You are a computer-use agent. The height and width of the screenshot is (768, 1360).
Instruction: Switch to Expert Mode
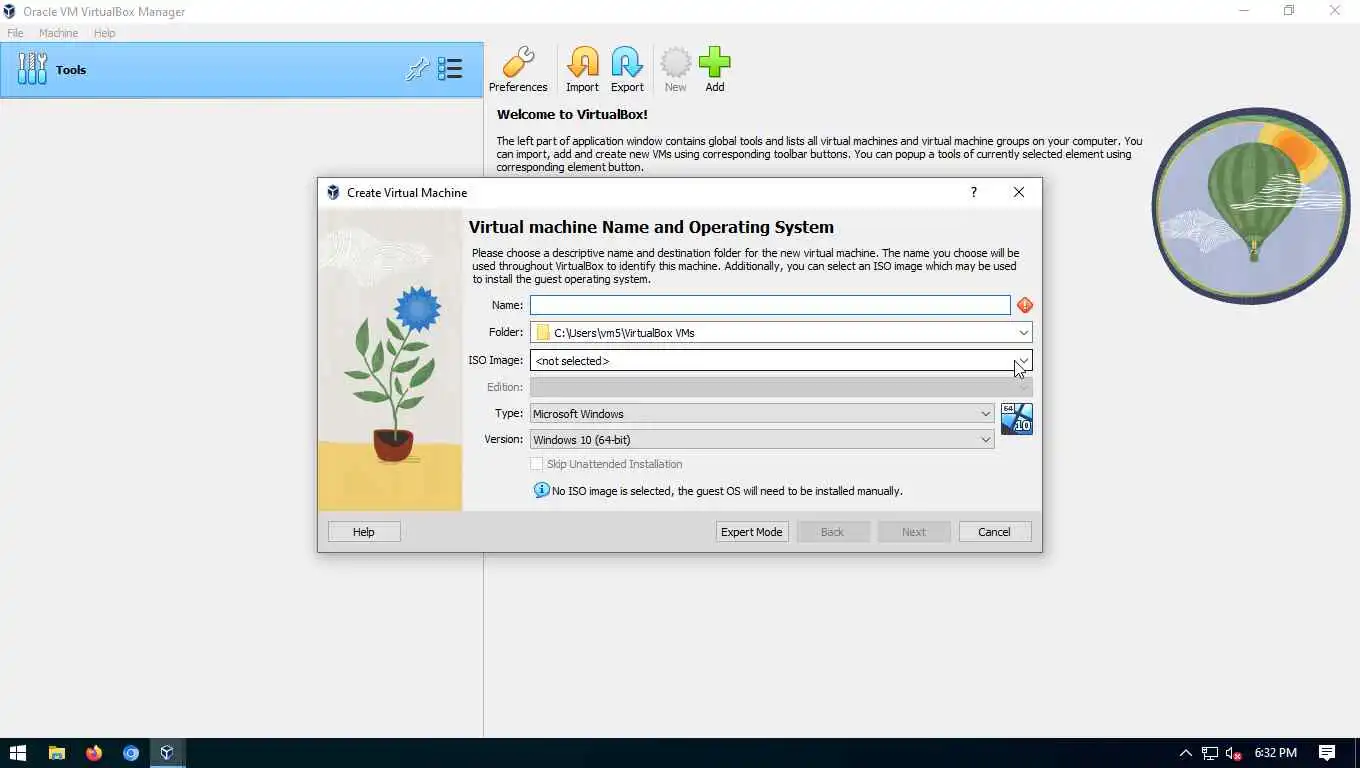752,532
